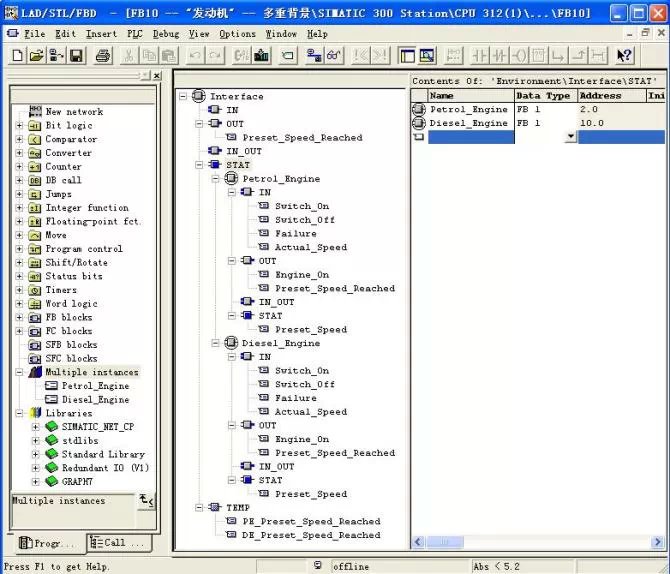Click the Undo toolbar icon
This screenshot has width=670, height=574.
pos(195,56)
